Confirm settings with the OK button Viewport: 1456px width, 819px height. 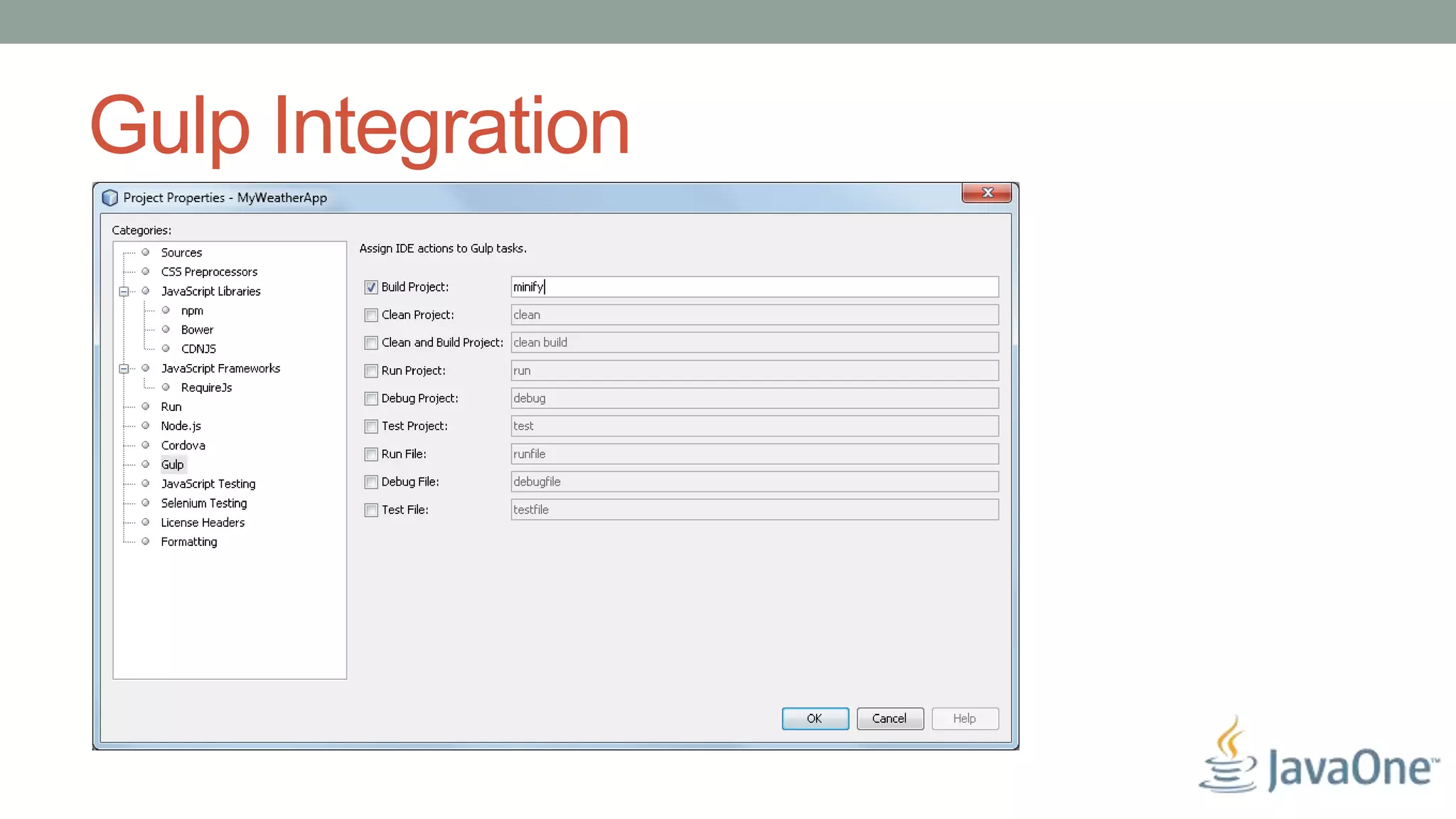815,719
